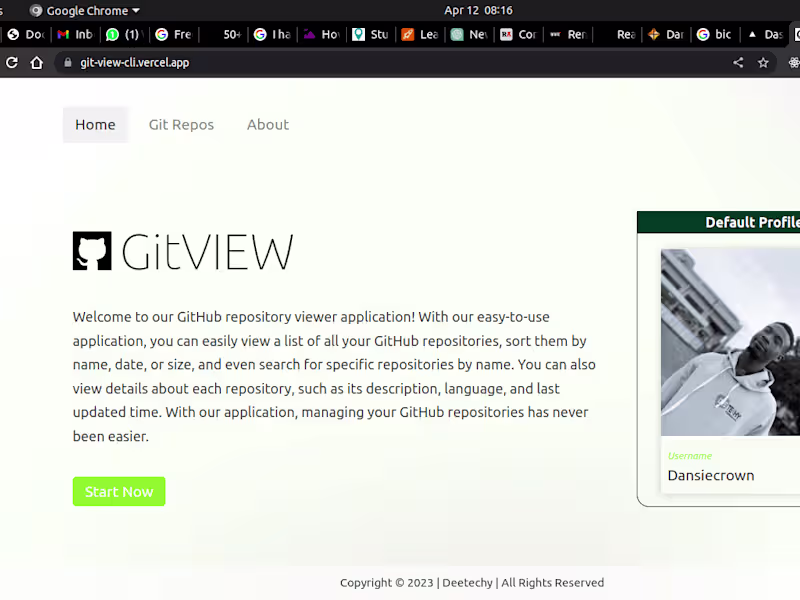Switch to the 'New' chat tab

[x=469, y=34]
